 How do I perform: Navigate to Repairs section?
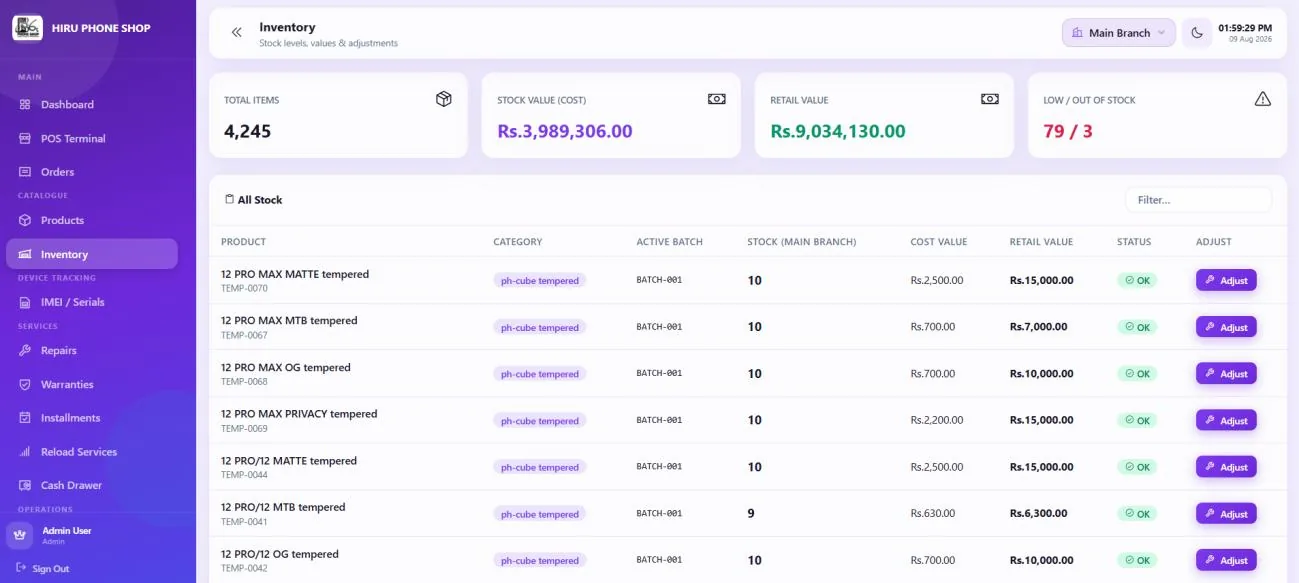tap(92, 350)
